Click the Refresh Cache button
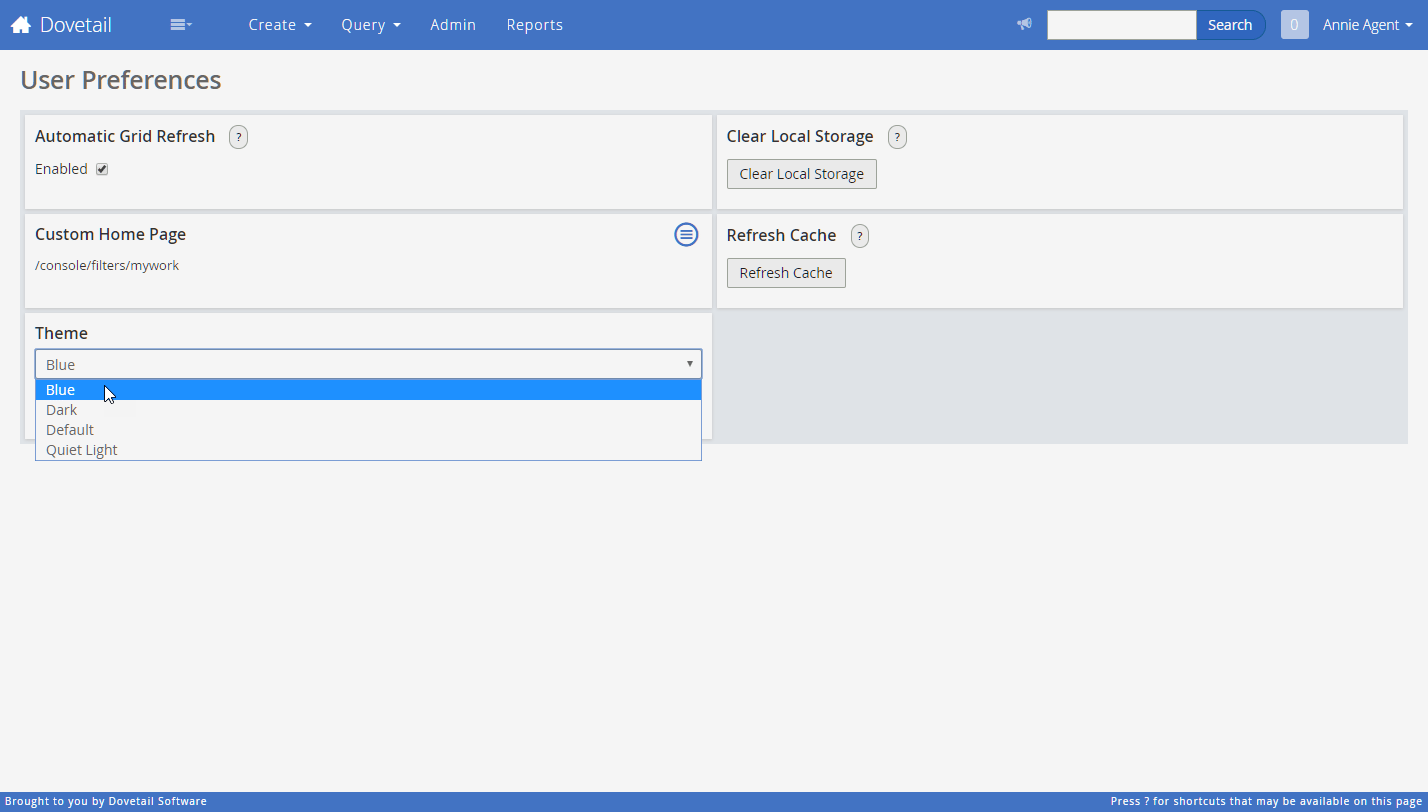This screenshot has height=812, width=1428. [786, 273]
